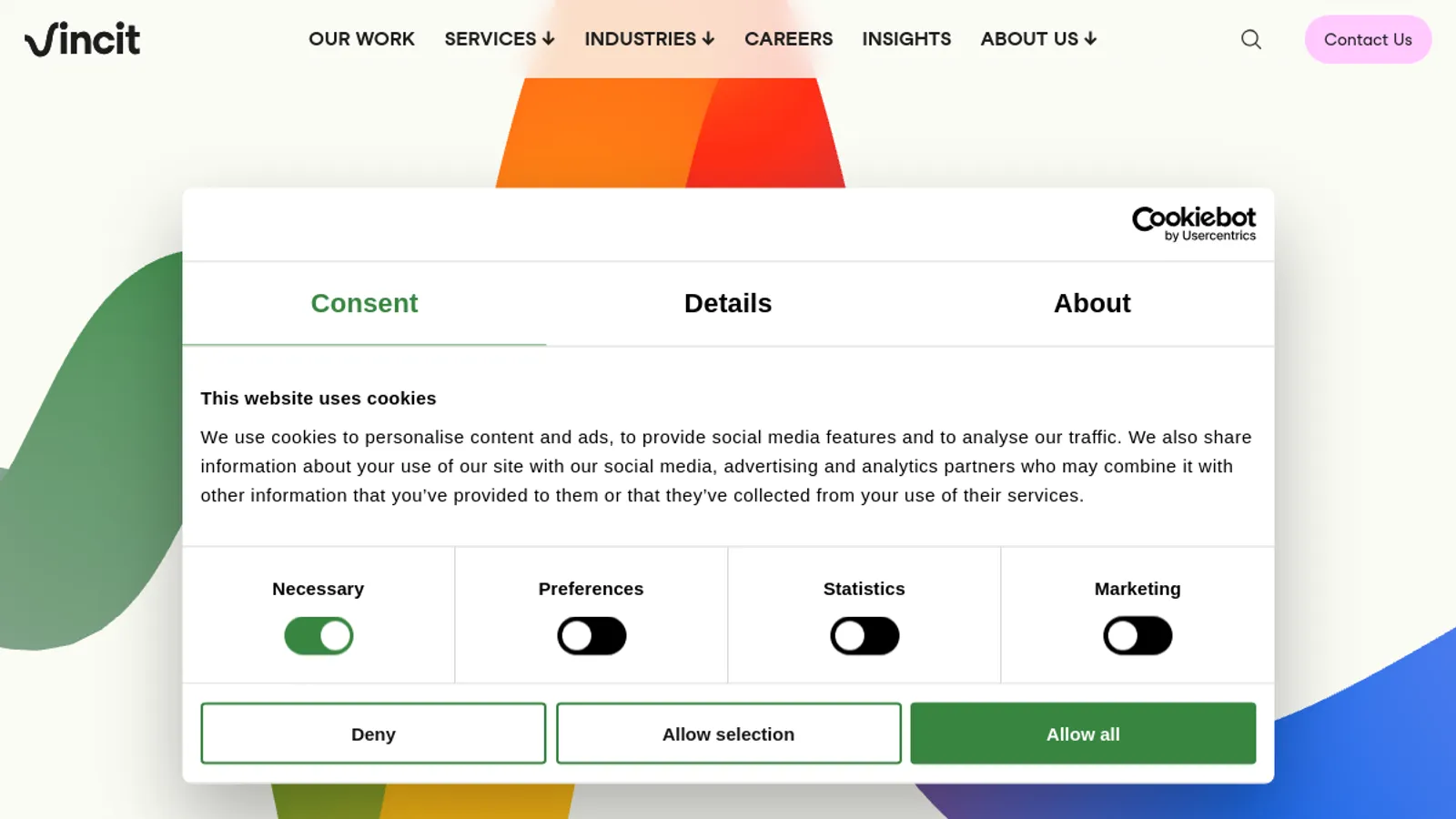Click the Deny button

click(373, 733)
